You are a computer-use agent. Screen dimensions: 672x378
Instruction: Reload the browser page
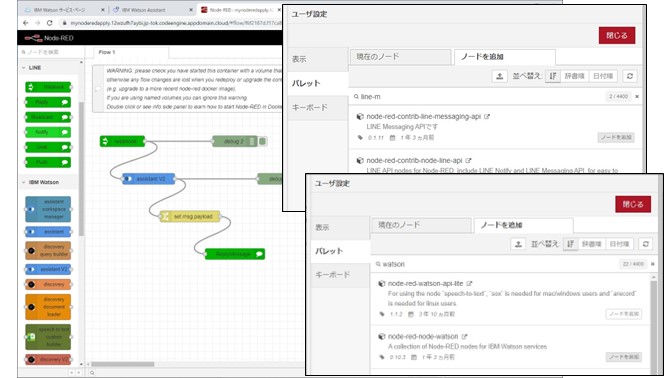pos(50,23)
